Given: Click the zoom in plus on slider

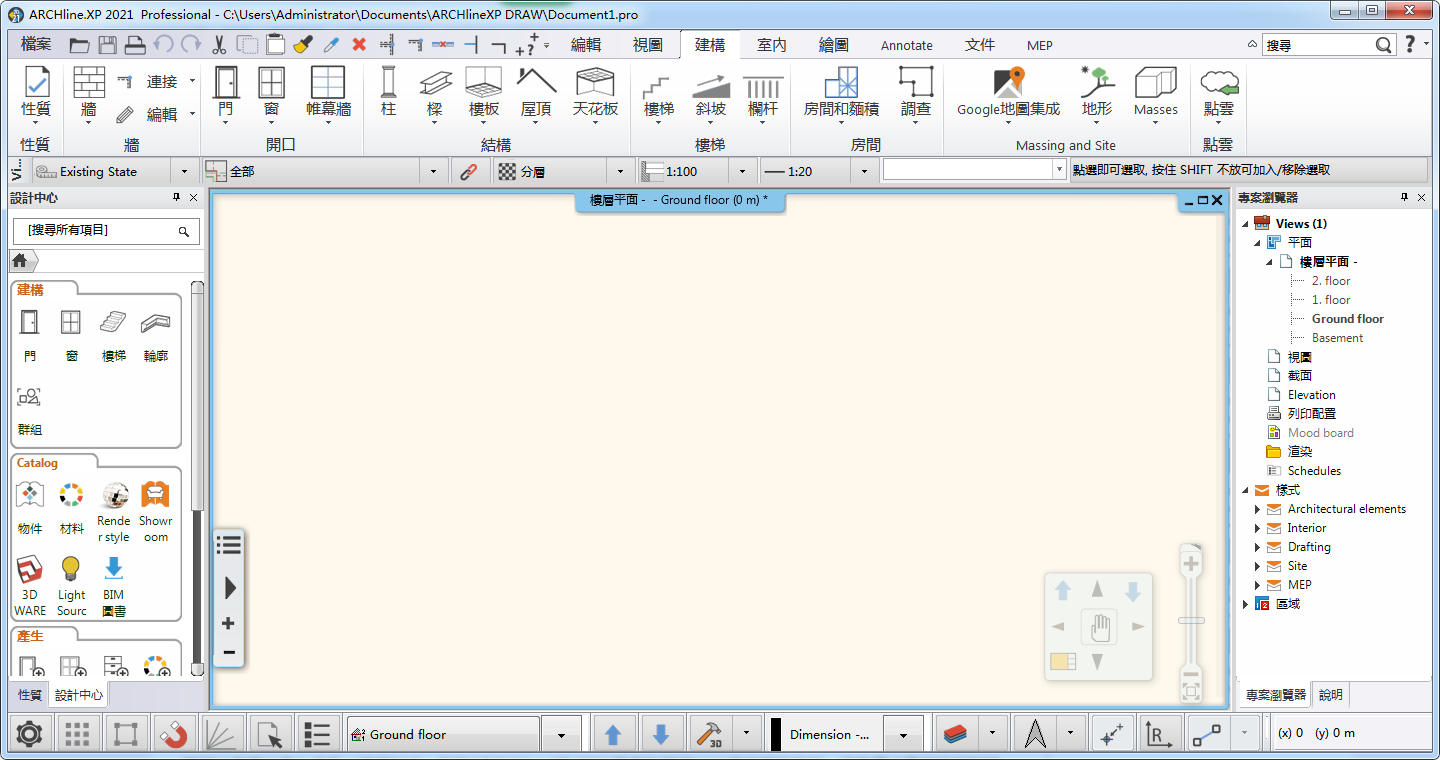Looking at the screenshot, I should pos(1191,565).
